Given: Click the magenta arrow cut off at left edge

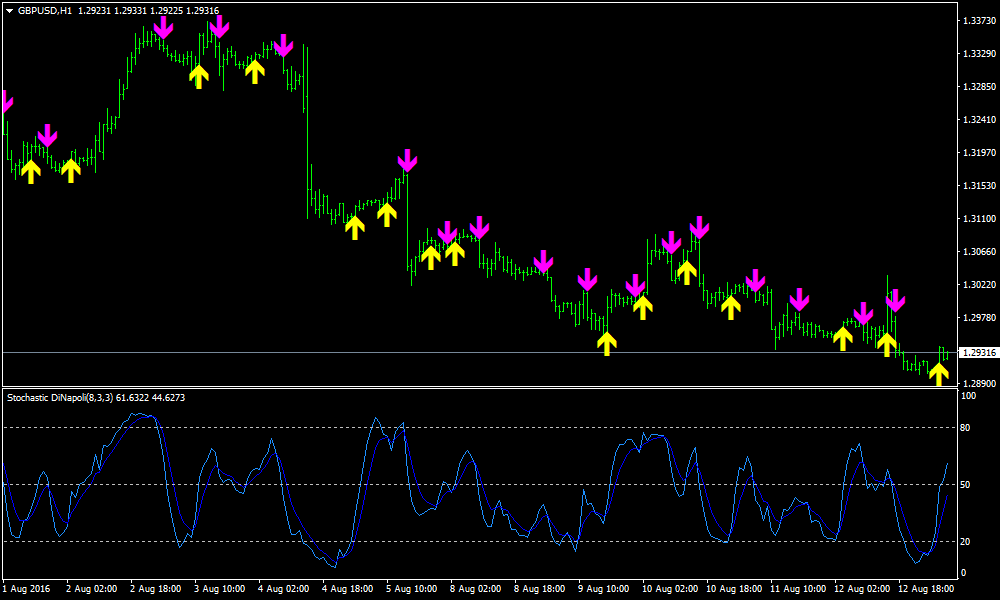Looking at the screenshot, I should tap(5, 101).
